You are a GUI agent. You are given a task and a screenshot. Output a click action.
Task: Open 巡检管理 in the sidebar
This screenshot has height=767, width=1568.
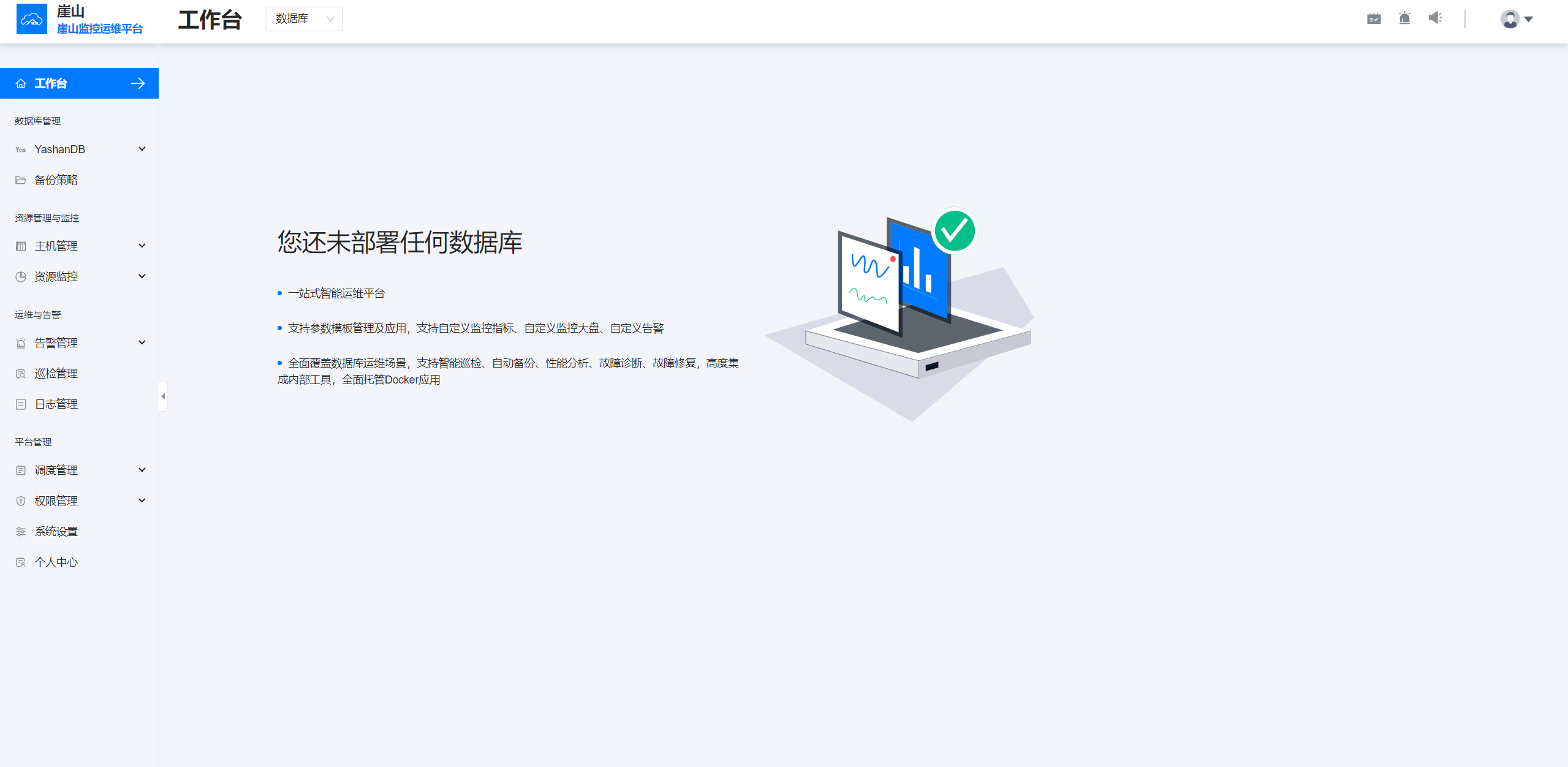pyautogui.click(x=56, y=374)
